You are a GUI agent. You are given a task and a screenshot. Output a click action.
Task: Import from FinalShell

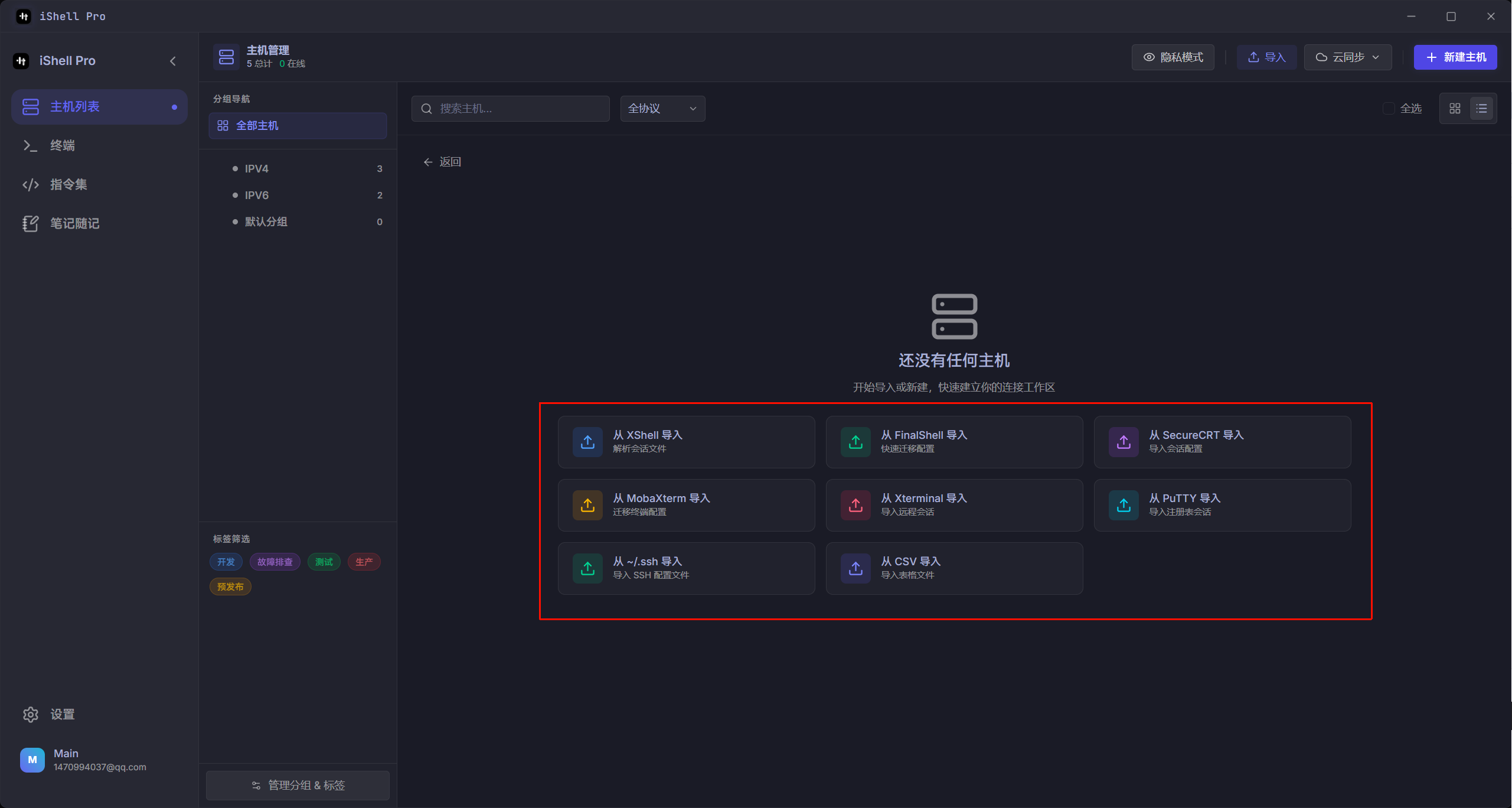click(x=954, y=442)
